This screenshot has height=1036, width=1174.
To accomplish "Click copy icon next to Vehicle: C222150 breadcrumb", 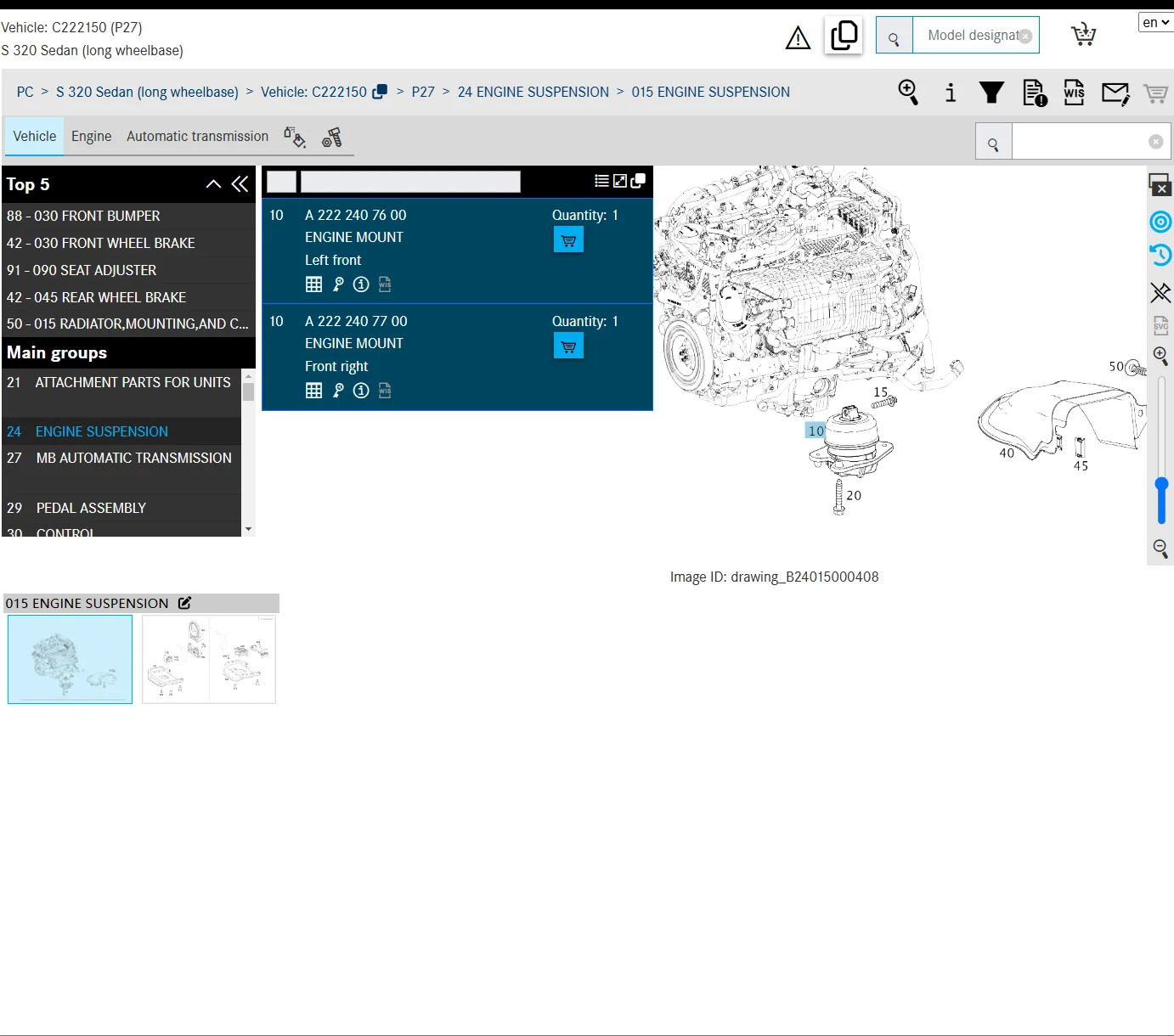I will [380, 92].
